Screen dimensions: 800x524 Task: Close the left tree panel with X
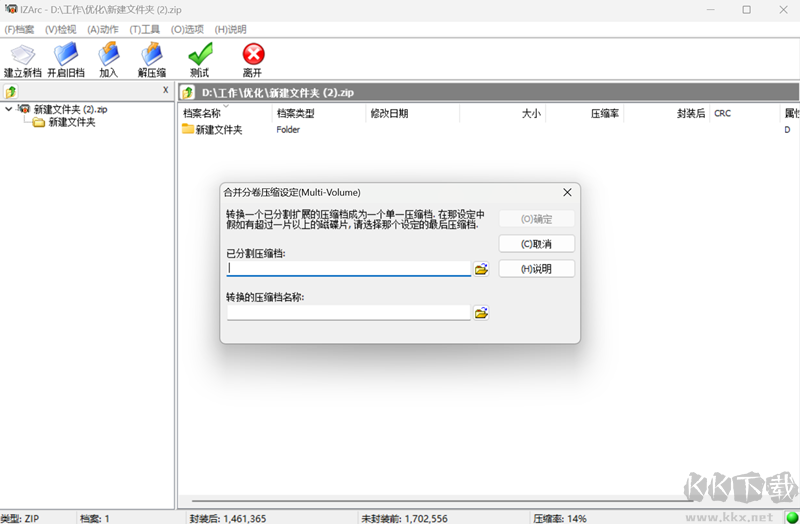(x=165, y=90)
